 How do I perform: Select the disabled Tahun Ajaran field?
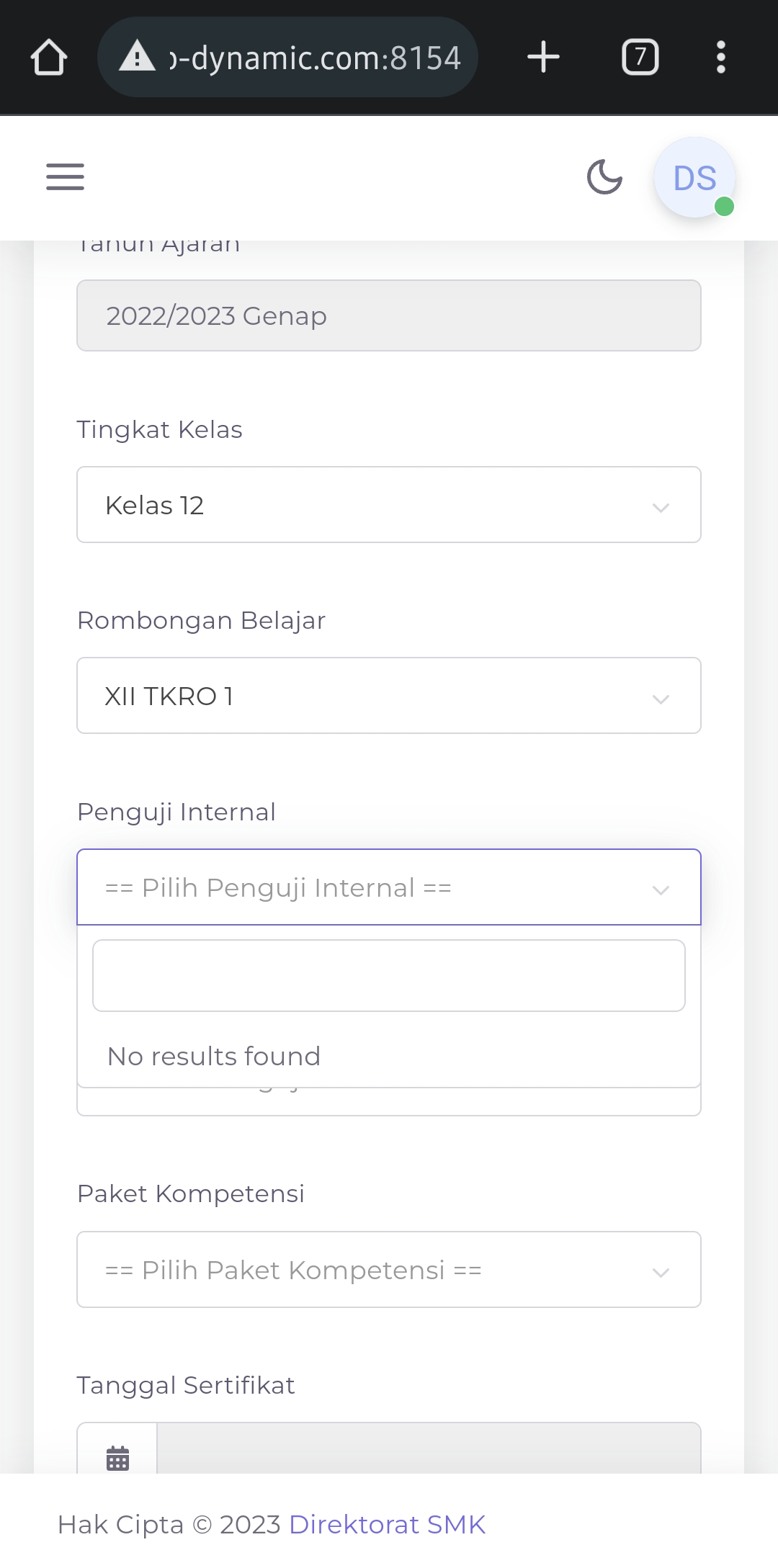[388, 315]
